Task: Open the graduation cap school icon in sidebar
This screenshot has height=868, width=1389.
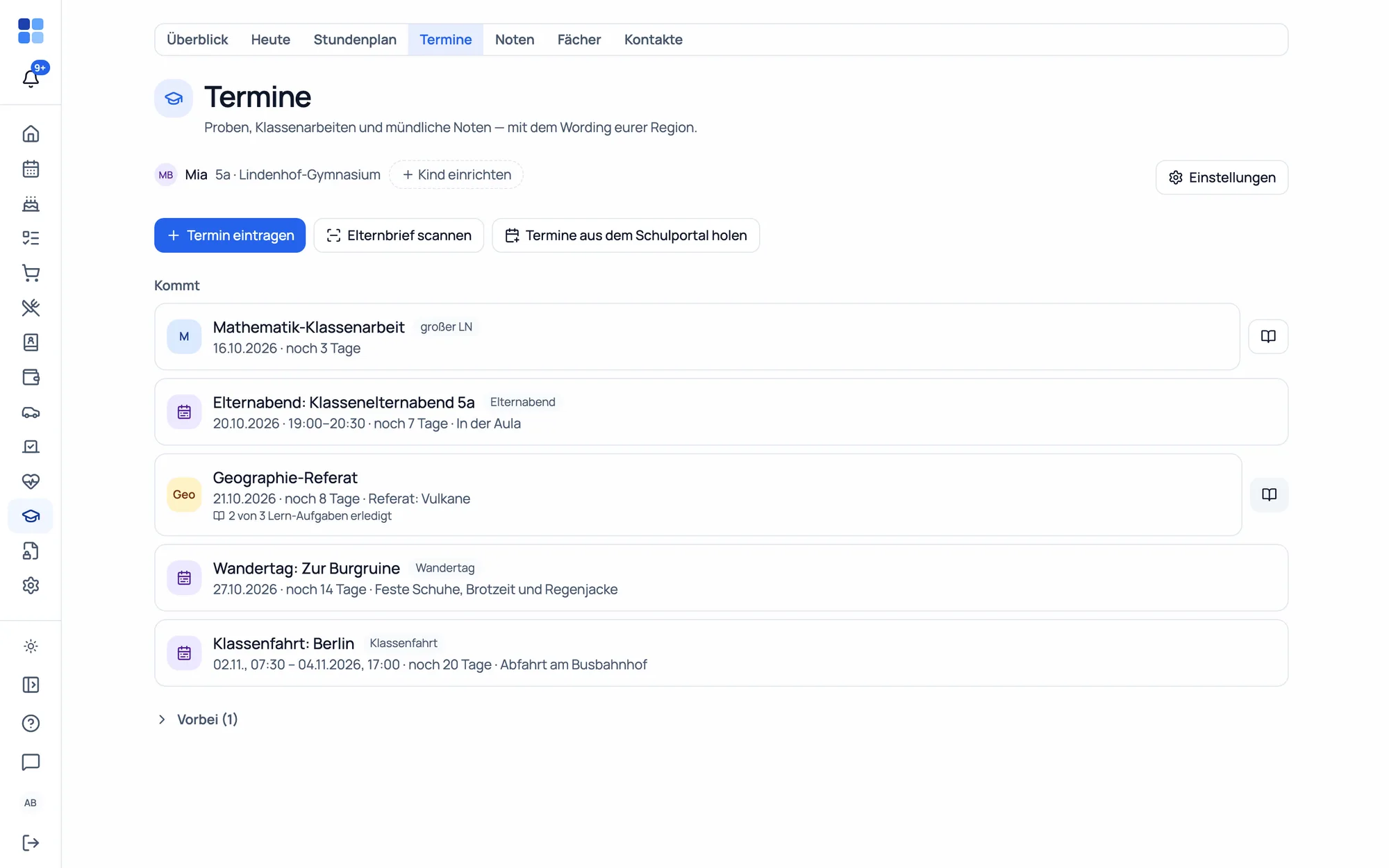Action: pos(31,516)
